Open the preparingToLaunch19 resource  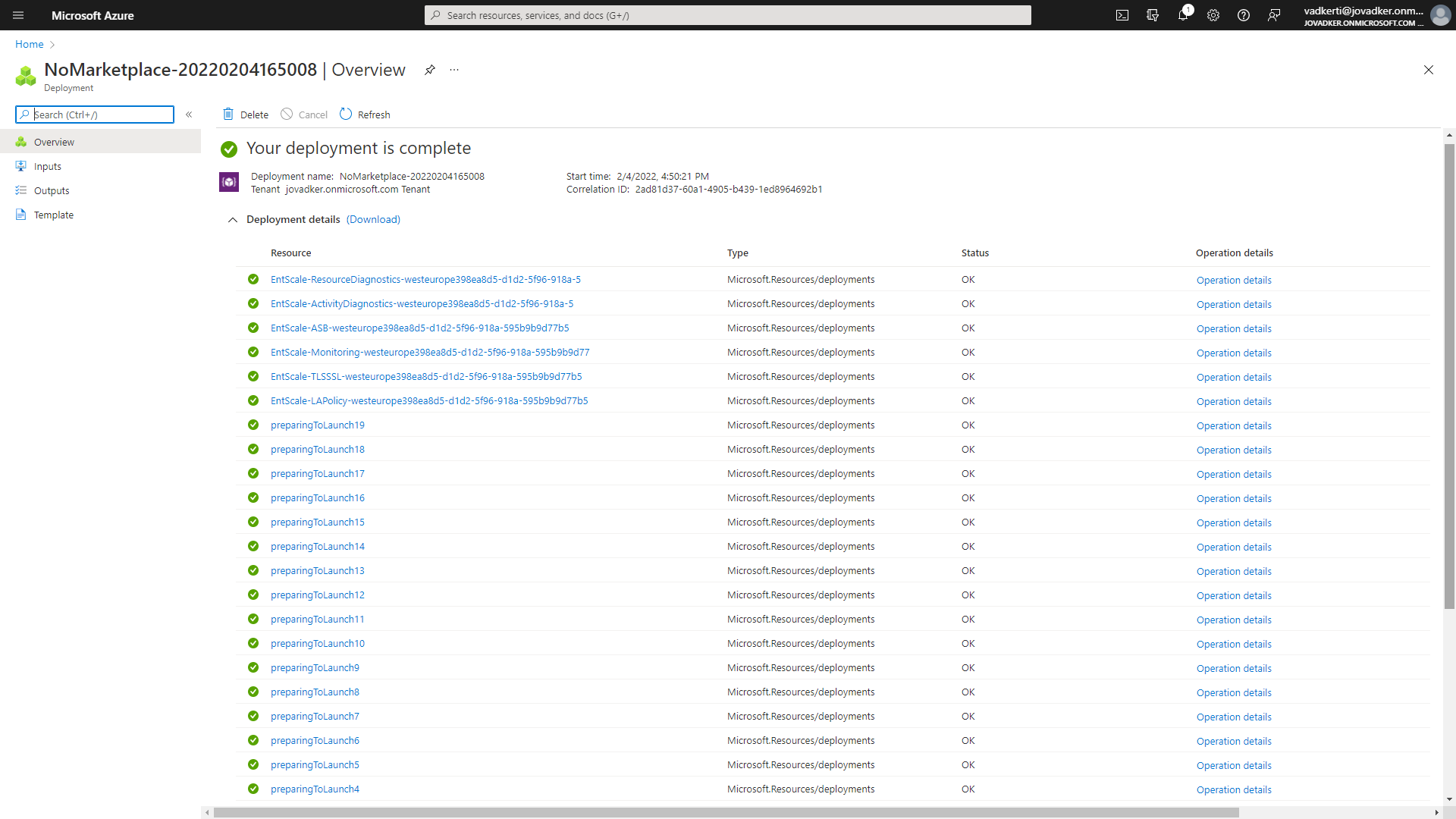click(317, 425)
